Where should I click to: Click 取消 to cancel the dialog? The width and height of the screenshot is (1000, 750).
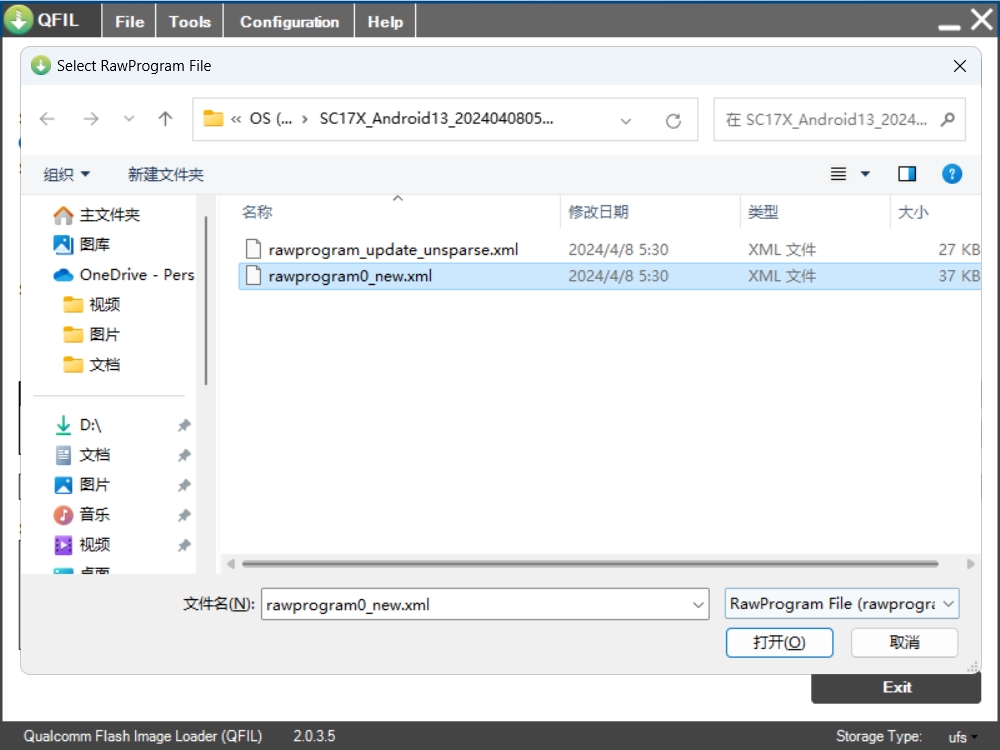[904, 642]
